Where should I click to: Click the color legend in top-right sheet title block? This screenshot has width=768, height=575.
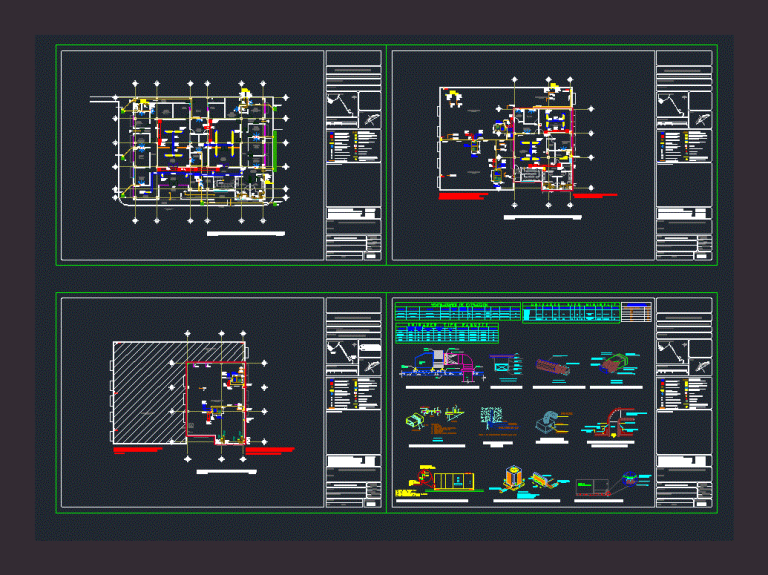click(x=684, y=146)
